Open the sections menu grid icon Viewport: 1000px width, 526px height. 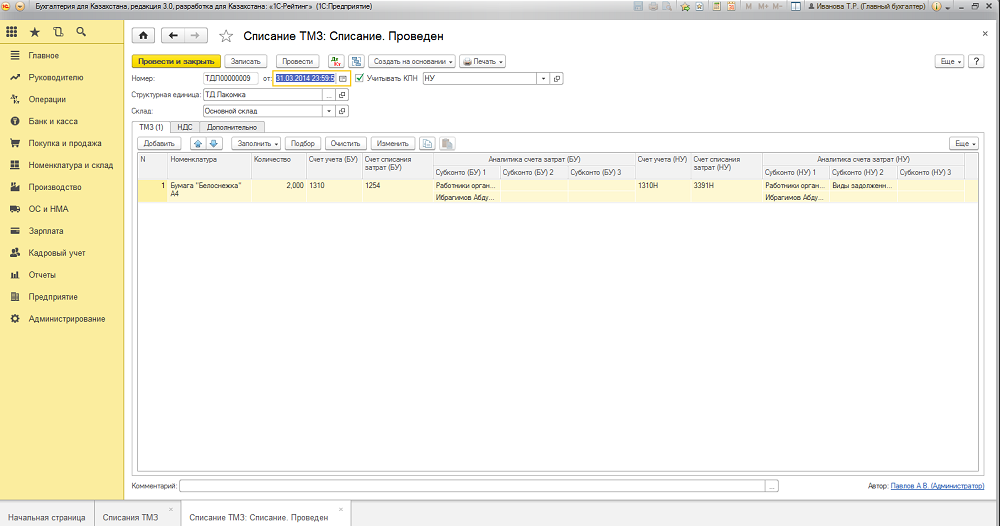tap(11, 32)
